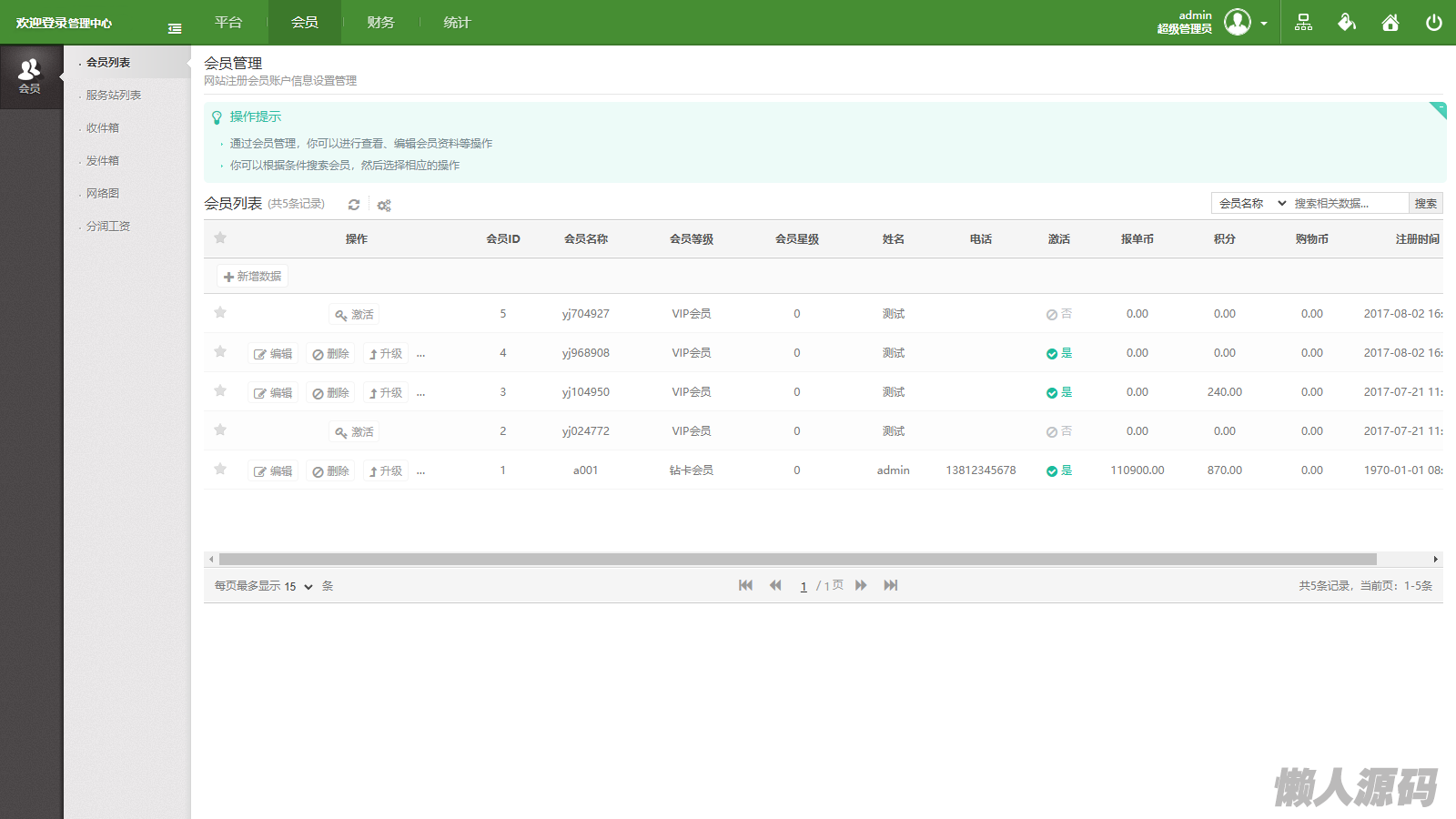Toggle the star for member a001

pyautogui.click(x=220, y=470)
